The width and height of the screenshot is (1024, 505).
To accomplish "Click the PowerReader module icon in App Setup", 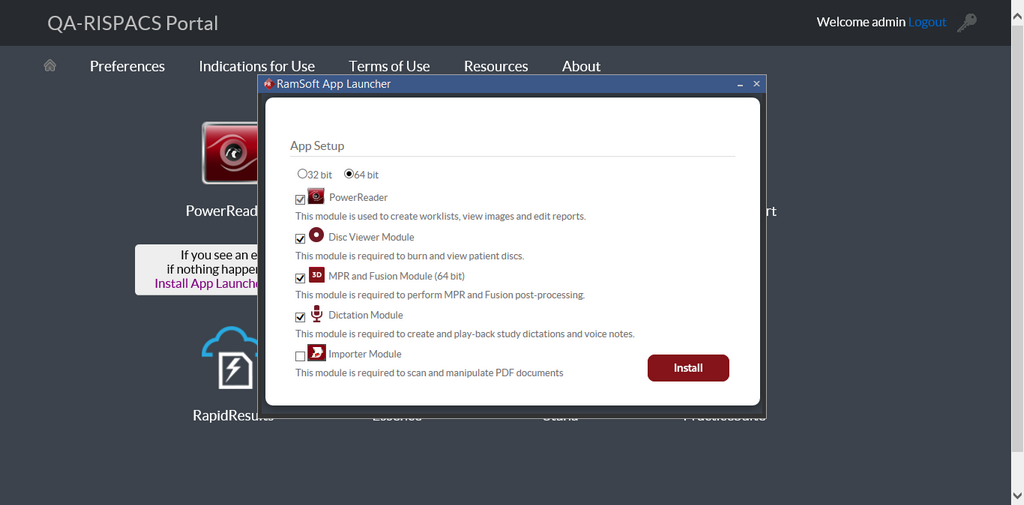I will click(316, 196).
